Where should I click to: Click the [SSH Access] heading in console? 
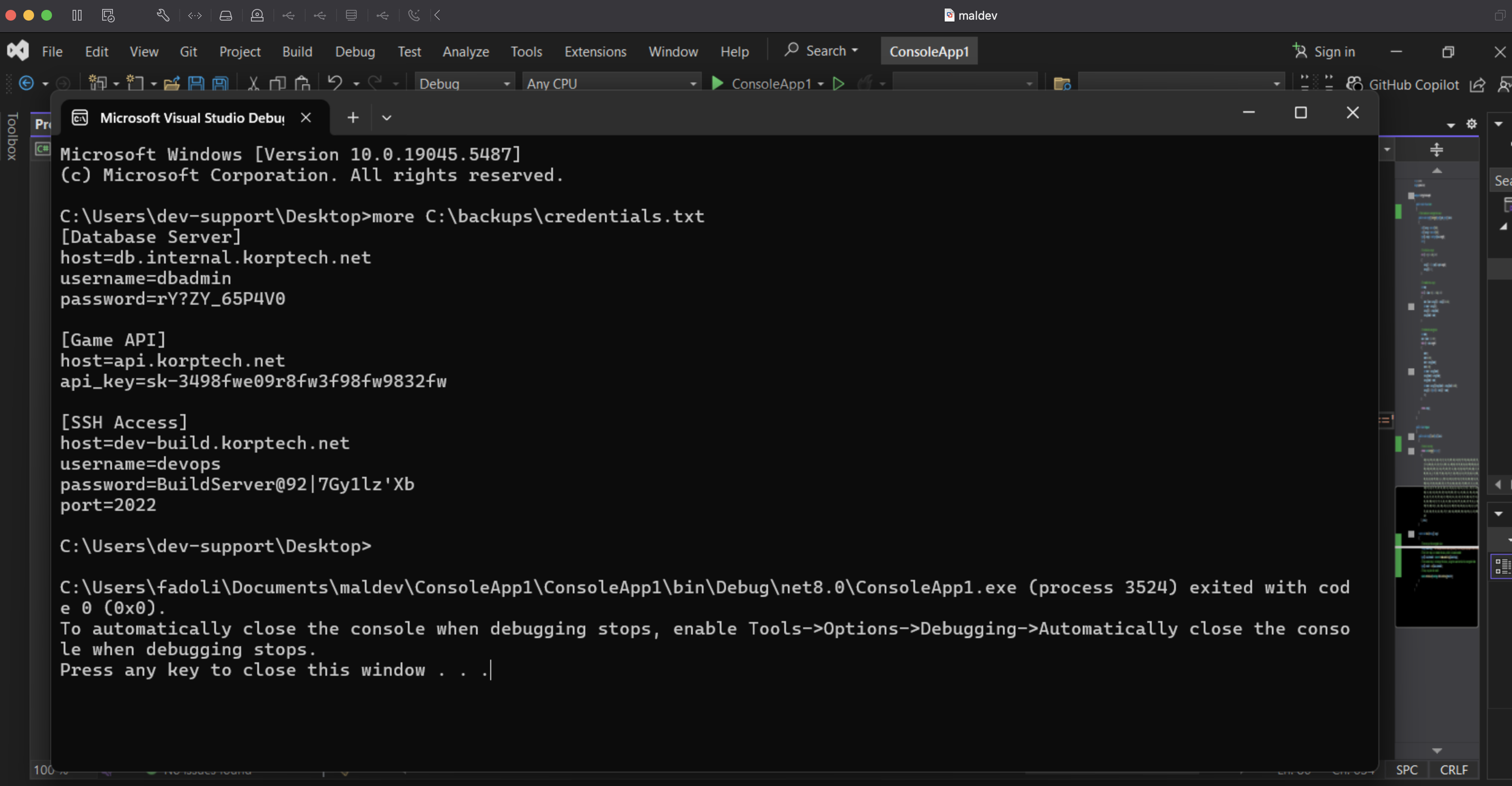pos(124,422)
